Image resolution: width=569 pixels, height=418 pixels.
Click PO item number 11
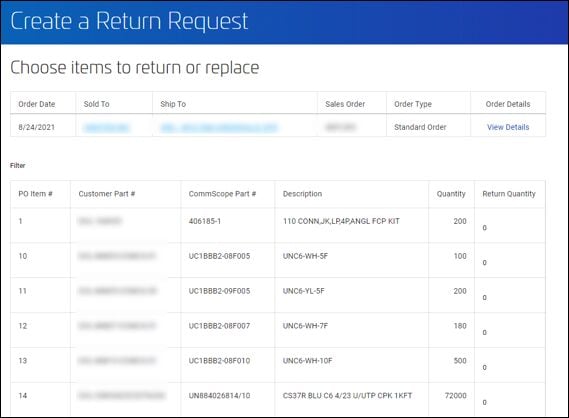tap(22, 291)
